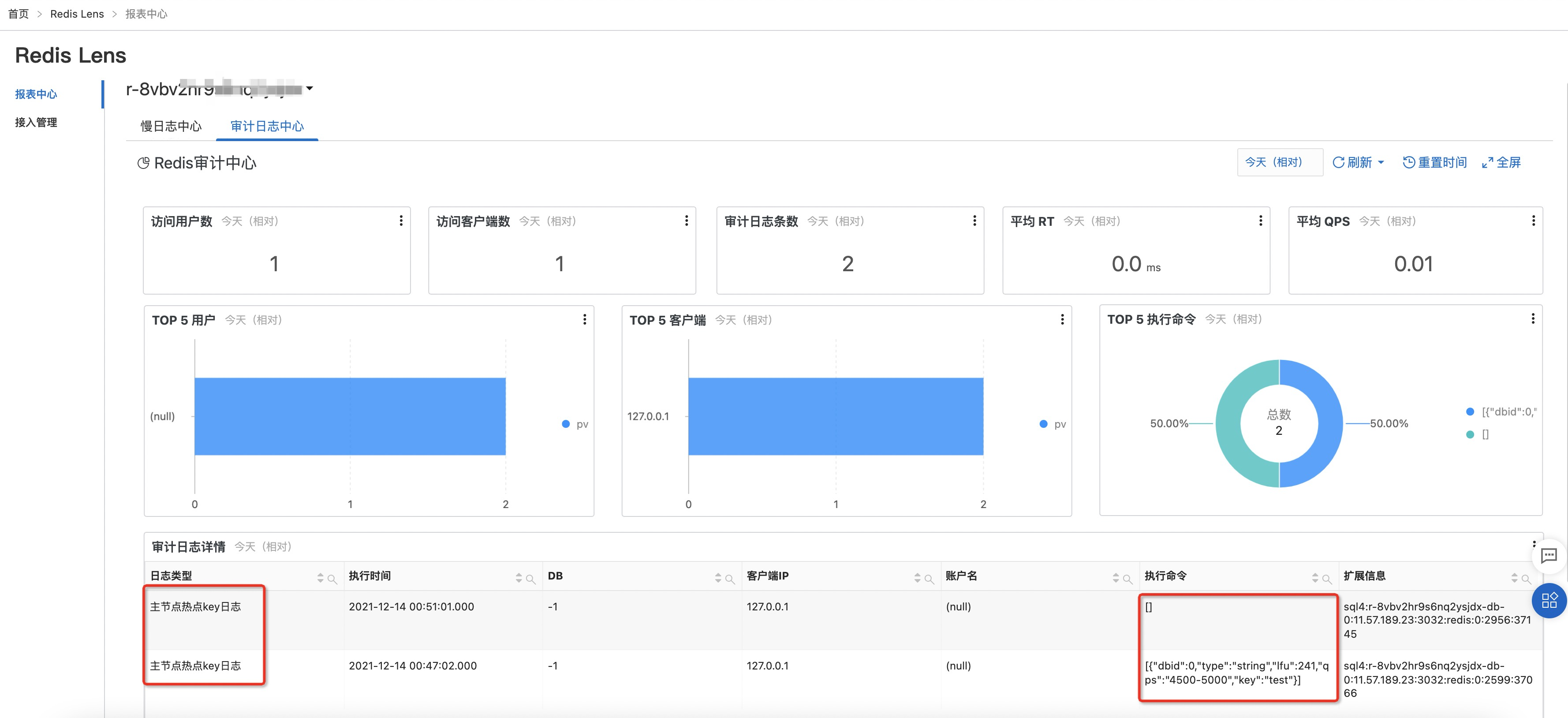Open the more menu on 平均 RT card
Screen dimensions: 1568x718
[1260, 221]
